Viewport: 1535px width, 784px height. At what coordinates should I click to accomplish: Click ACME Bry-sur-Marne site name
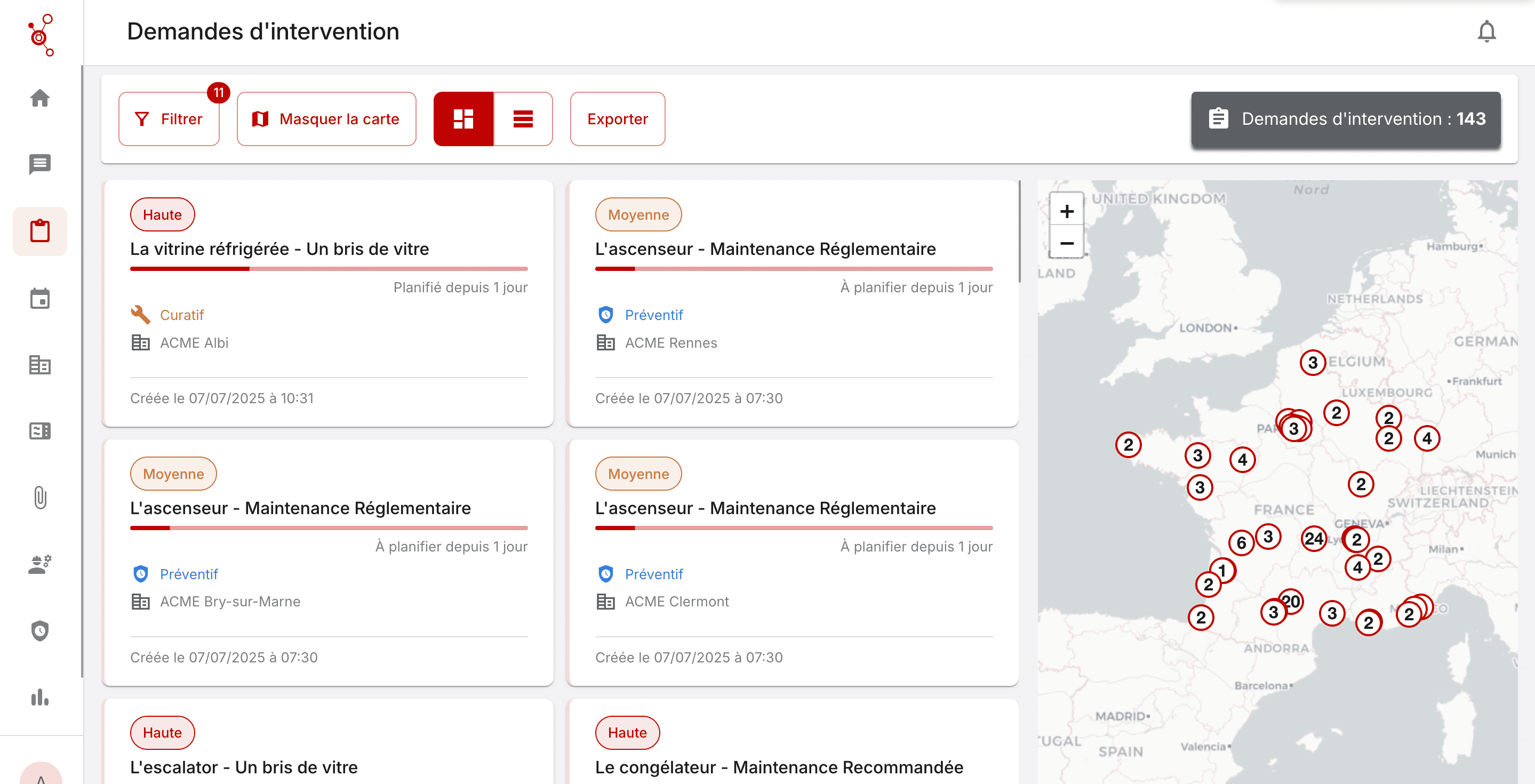[230, 602]
